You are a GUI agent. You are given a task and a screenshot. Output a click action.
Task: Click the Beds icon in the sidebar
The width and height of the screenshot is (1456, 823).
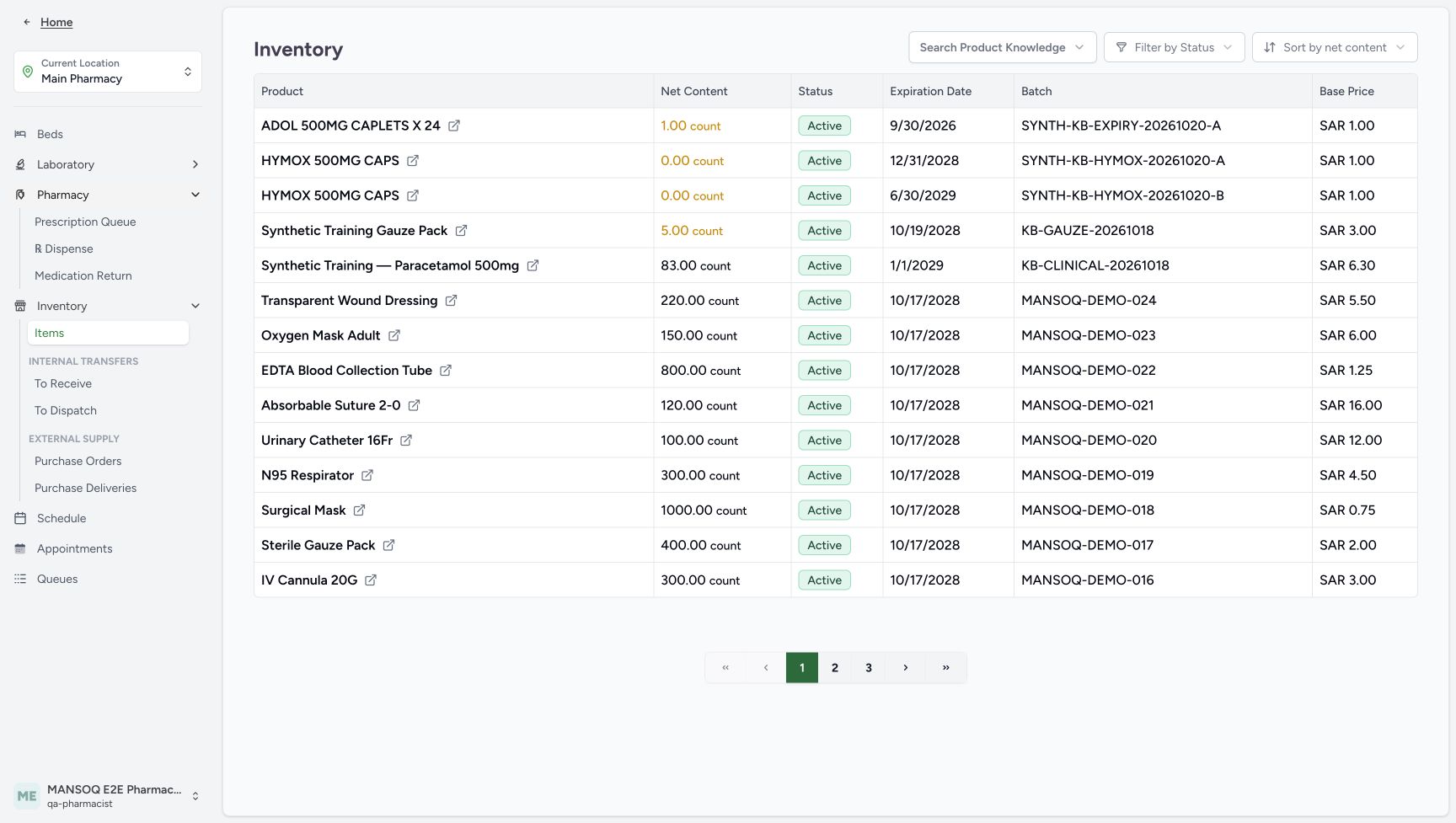pyautogui.click(x=20, y=134)
